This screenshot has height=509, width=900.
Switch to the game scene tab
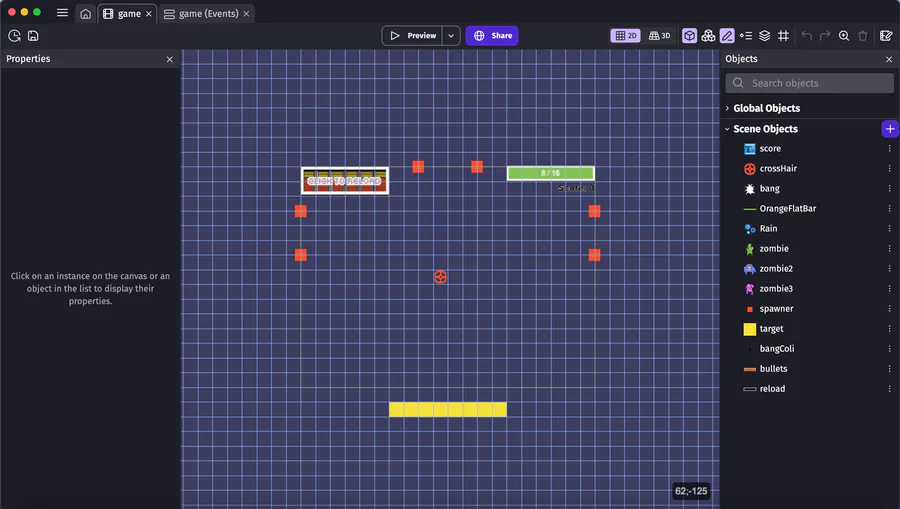coord(122,14)
